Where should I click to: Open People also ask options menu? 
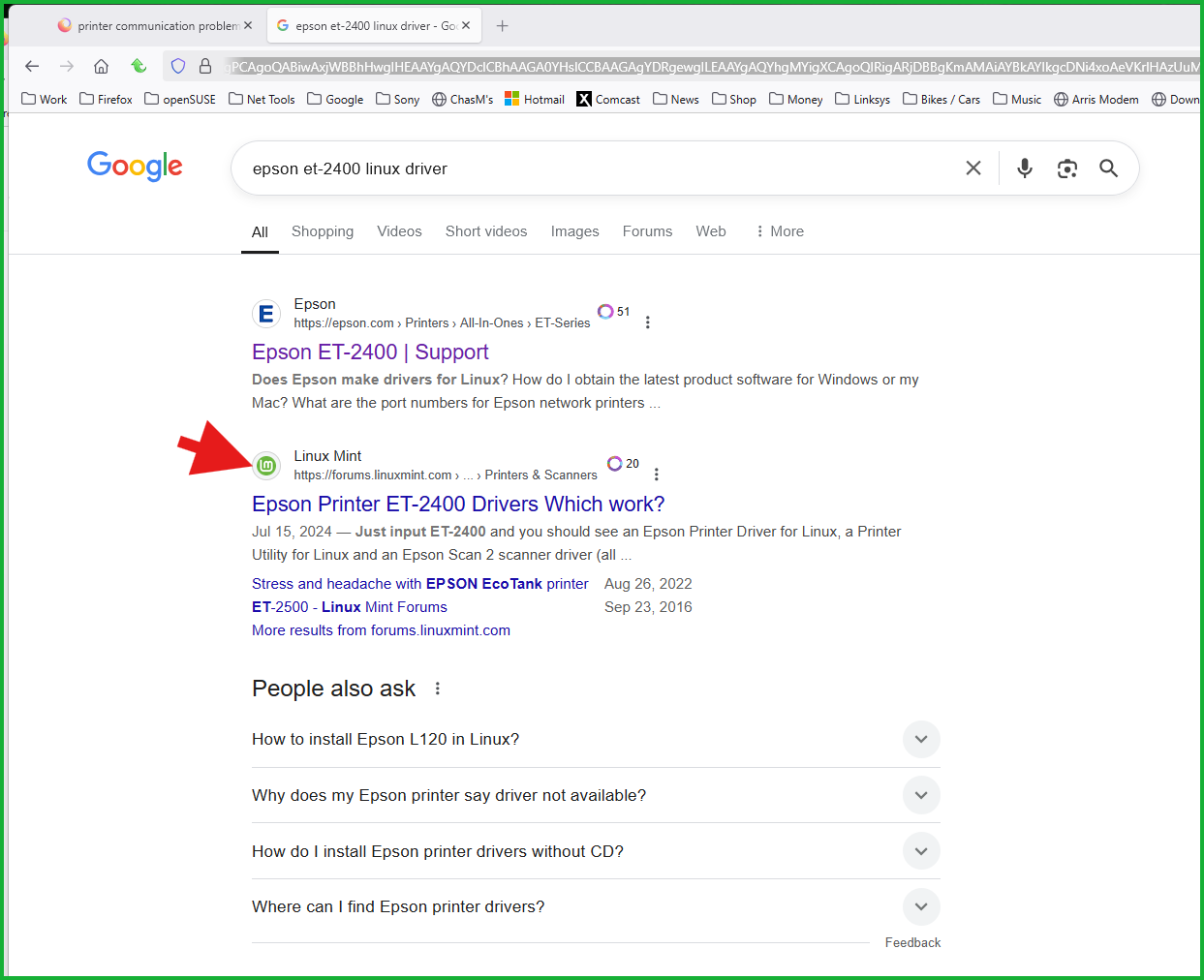pos(438,689)
